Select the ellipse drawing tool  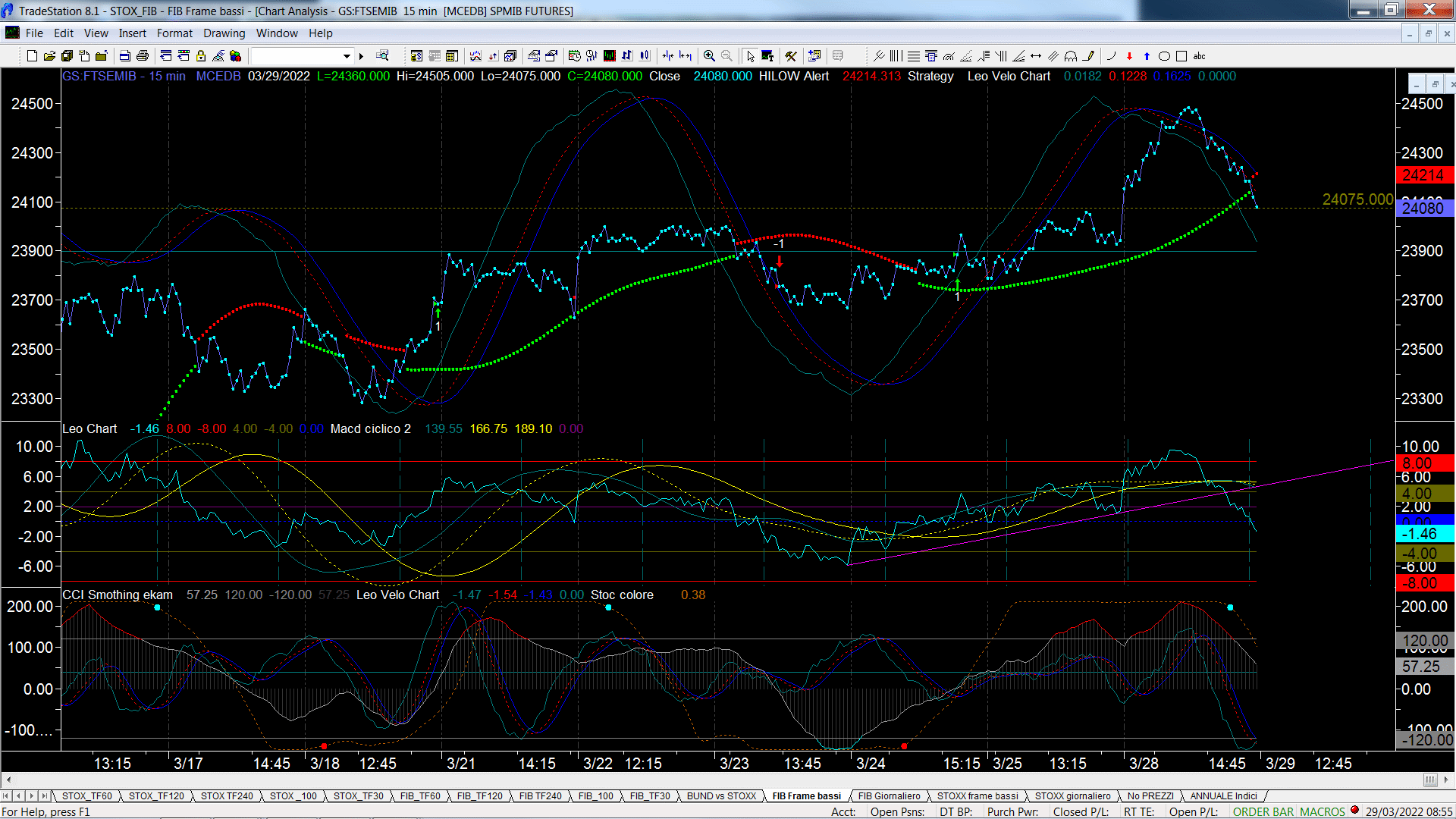click(1164, 56)
